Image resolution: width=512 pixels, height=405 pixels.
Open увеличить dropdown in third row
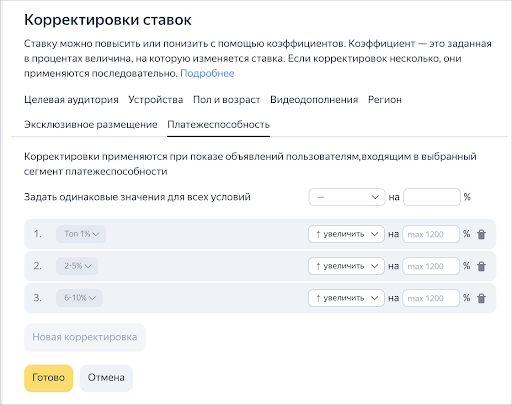pyautogui.click(x=346, y=298)
